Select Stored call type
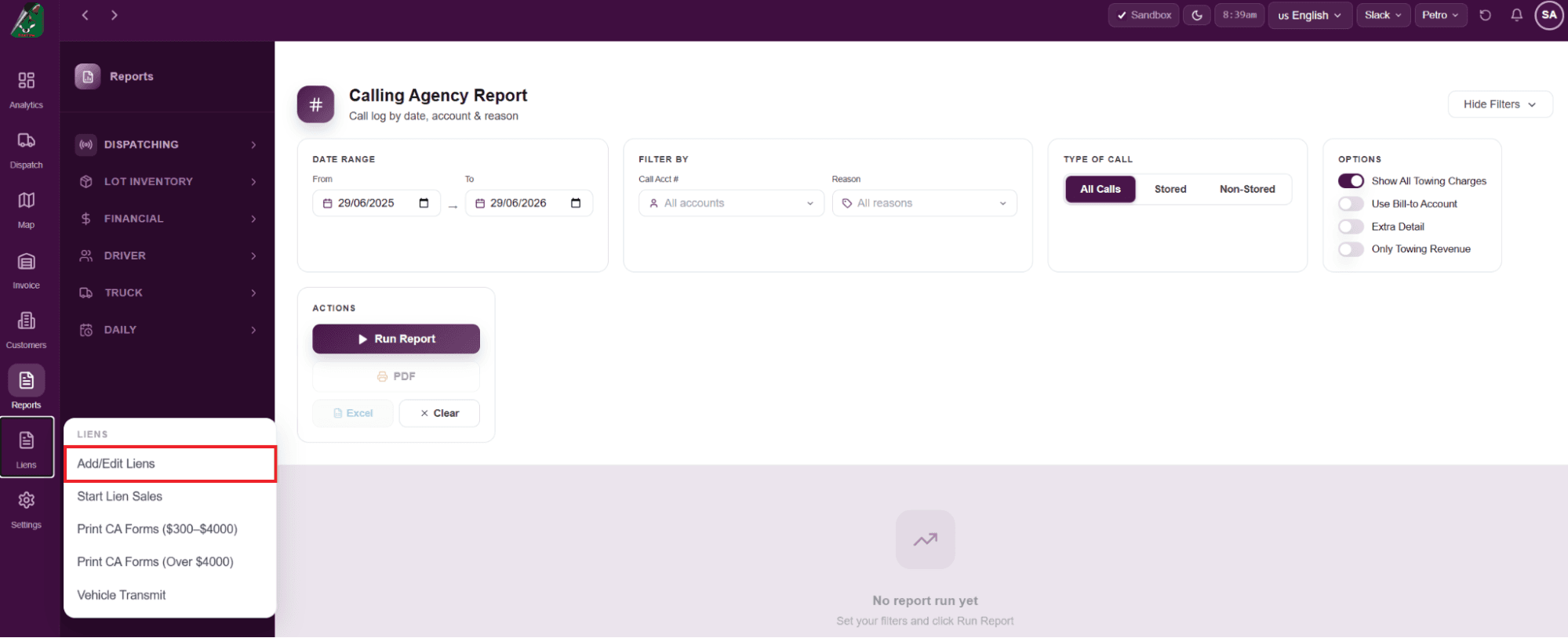This screenshot has height=638, width=1568. (x=1170, y=189)
